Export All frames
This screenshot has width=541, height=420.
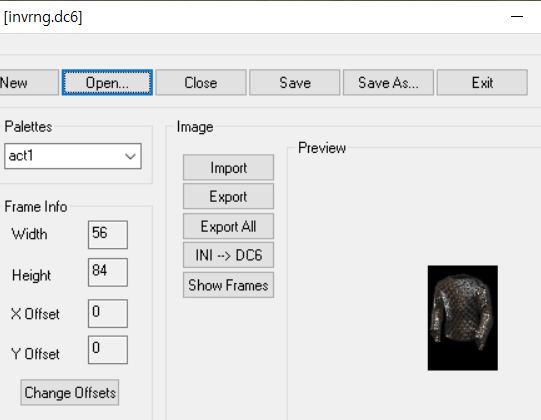[x=228, y=226]
